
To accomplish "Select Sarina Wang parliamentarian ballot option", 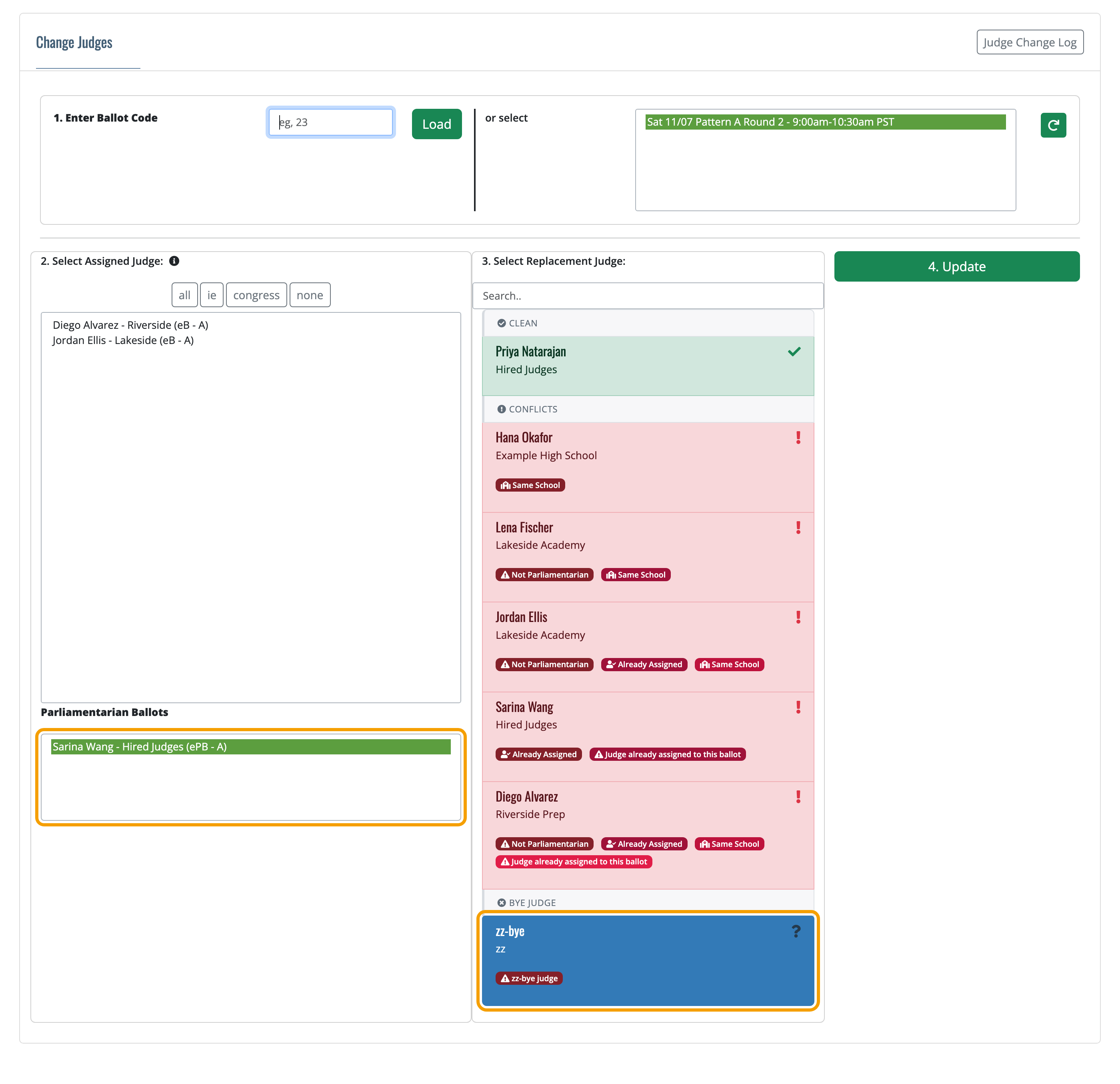I will click(x=250, y=746).
